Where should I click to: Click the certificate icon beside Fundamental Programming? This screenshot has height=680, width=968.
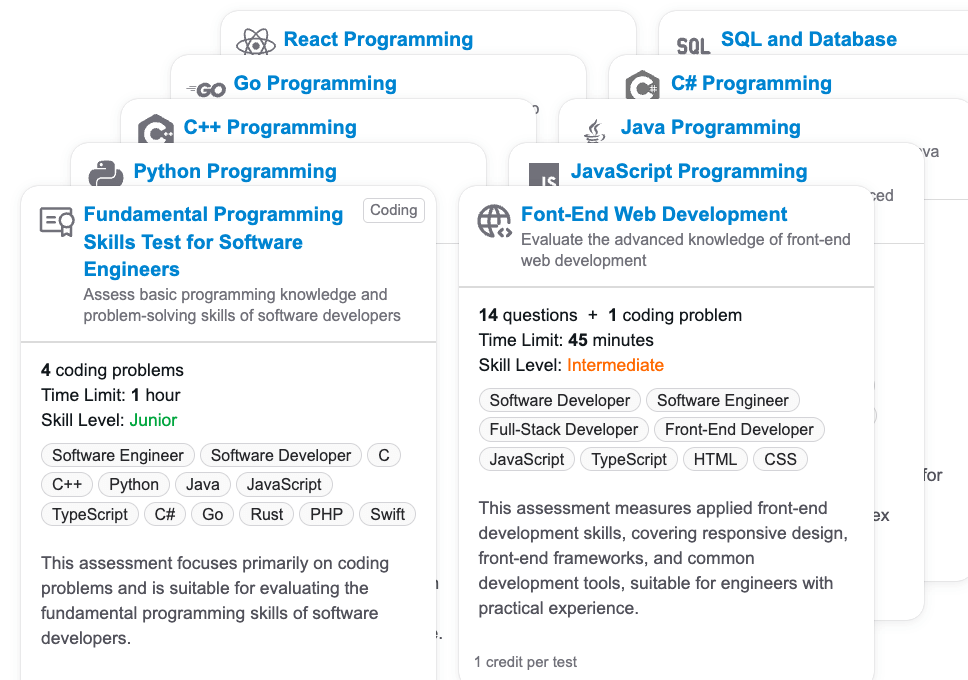click(x=57, y=221)
